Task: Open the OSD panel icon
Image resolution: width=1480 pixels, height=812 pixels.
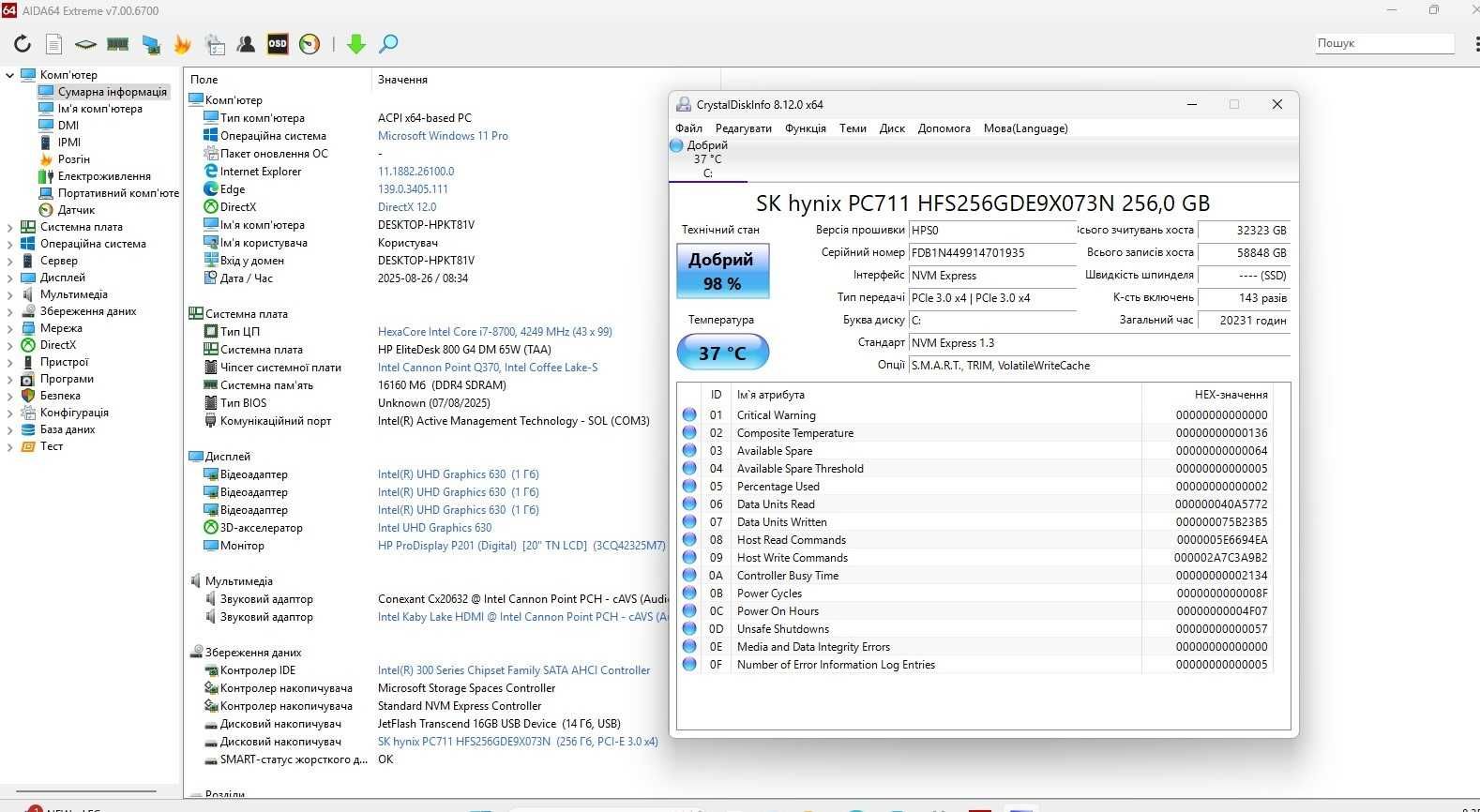Action: [x=278, y=43]
